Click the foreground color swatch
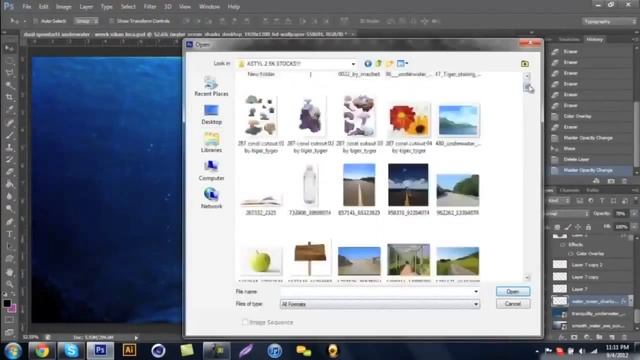640x360 pixels. [7, 304]
